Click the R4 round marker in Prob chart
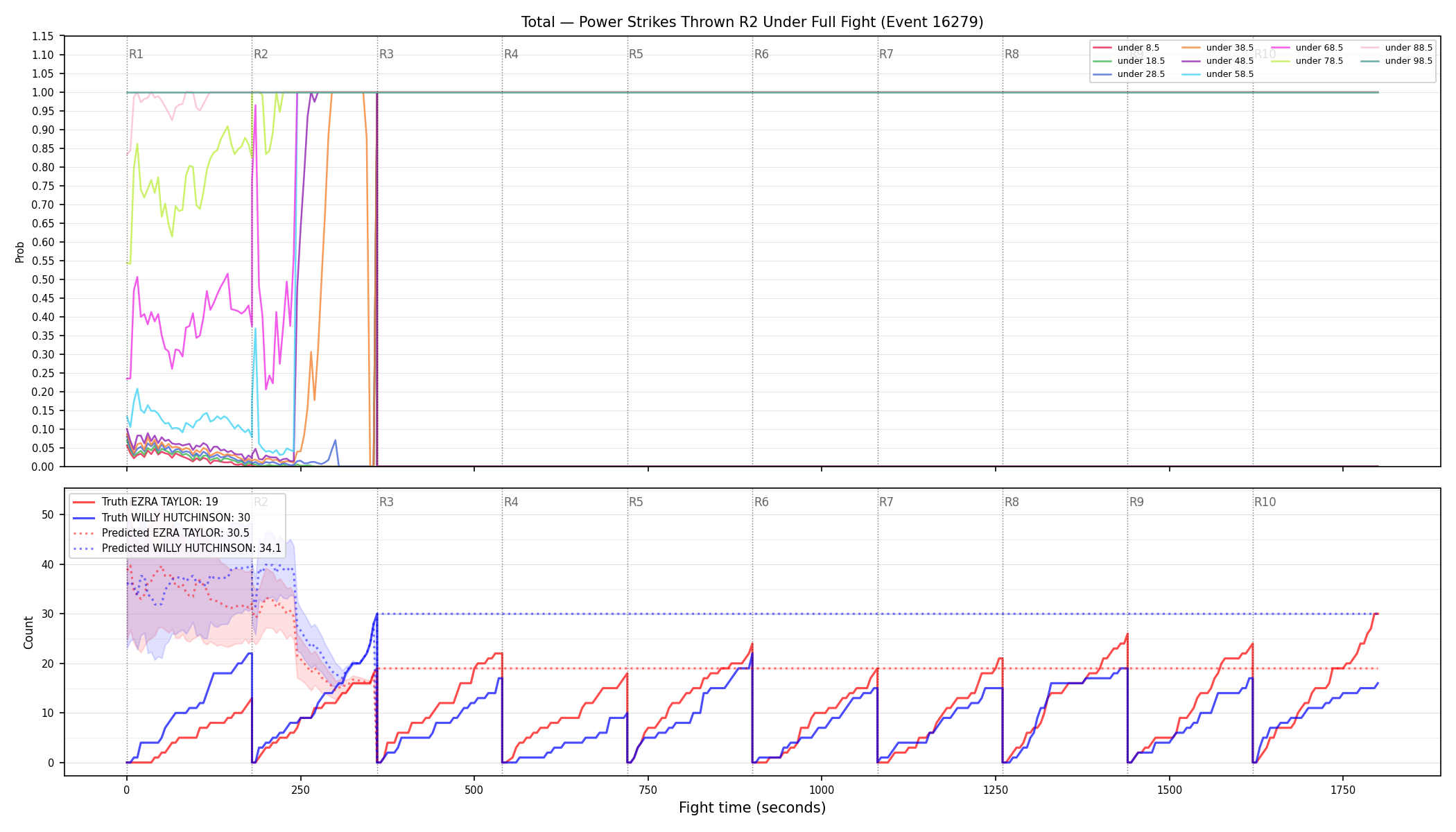Viewport: 1456px width, 832px height. coord(511,54)
